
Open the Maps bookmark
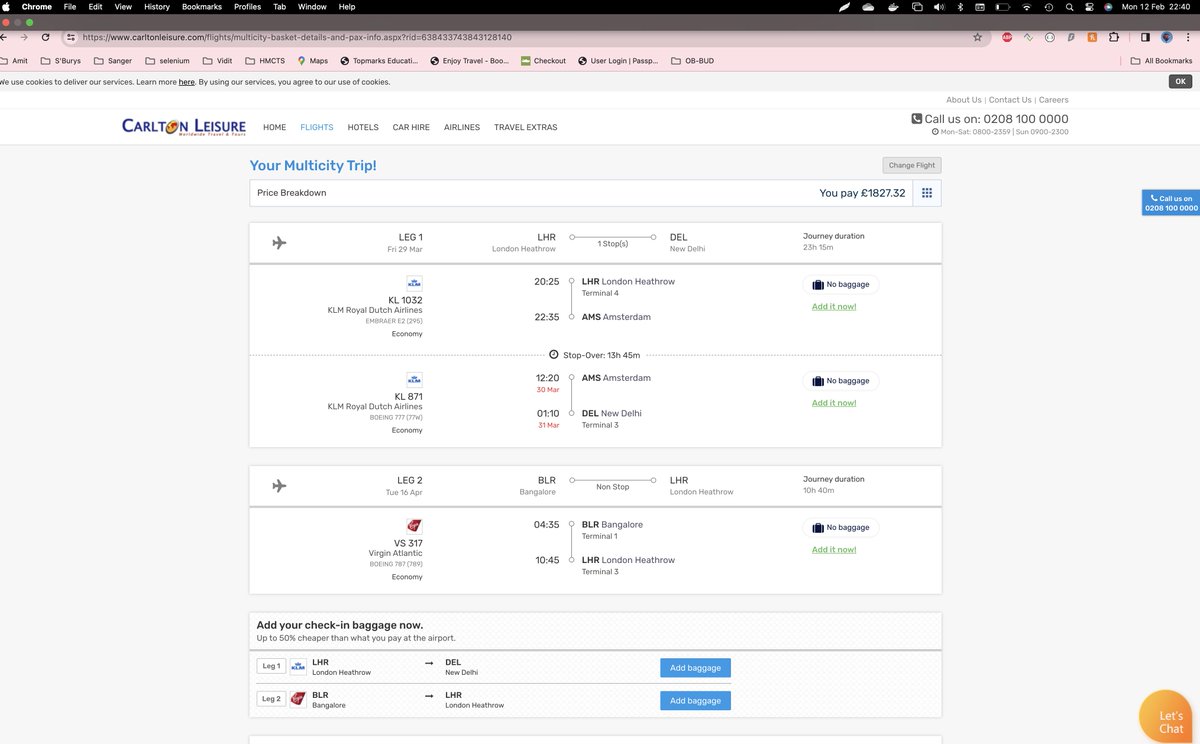click(x=312, y=60)
